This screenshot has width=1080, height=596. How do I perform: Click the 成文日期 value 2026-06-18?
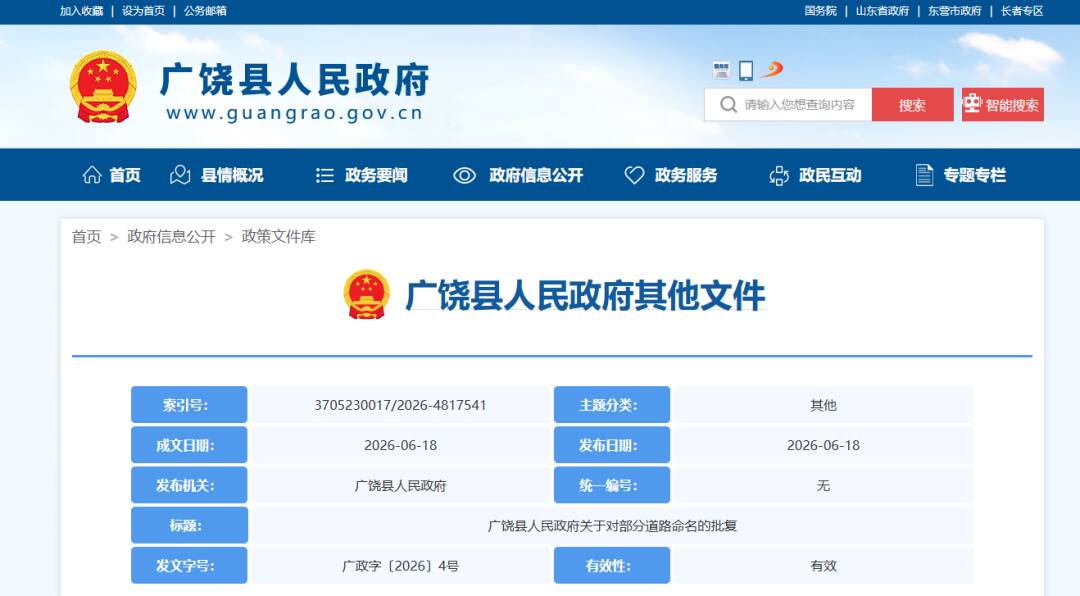400,445
